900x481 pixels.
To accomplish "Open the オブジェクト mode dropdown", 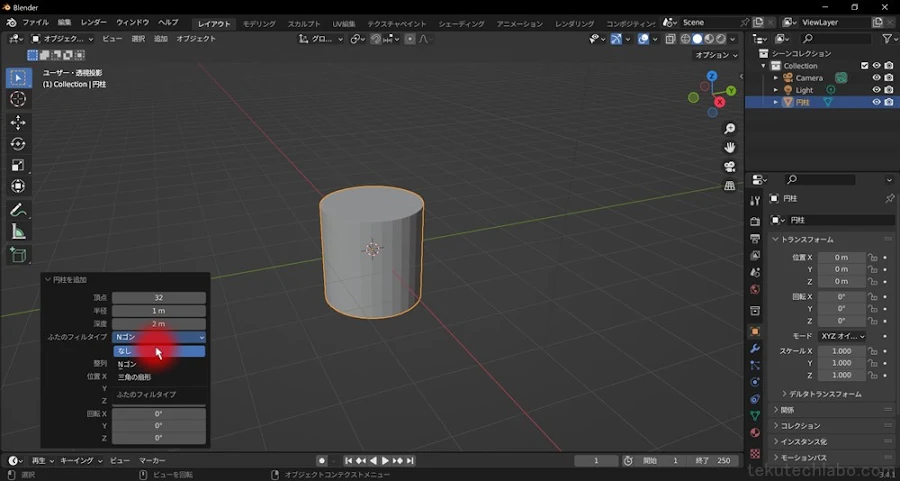I will click(x=63, y=38).
